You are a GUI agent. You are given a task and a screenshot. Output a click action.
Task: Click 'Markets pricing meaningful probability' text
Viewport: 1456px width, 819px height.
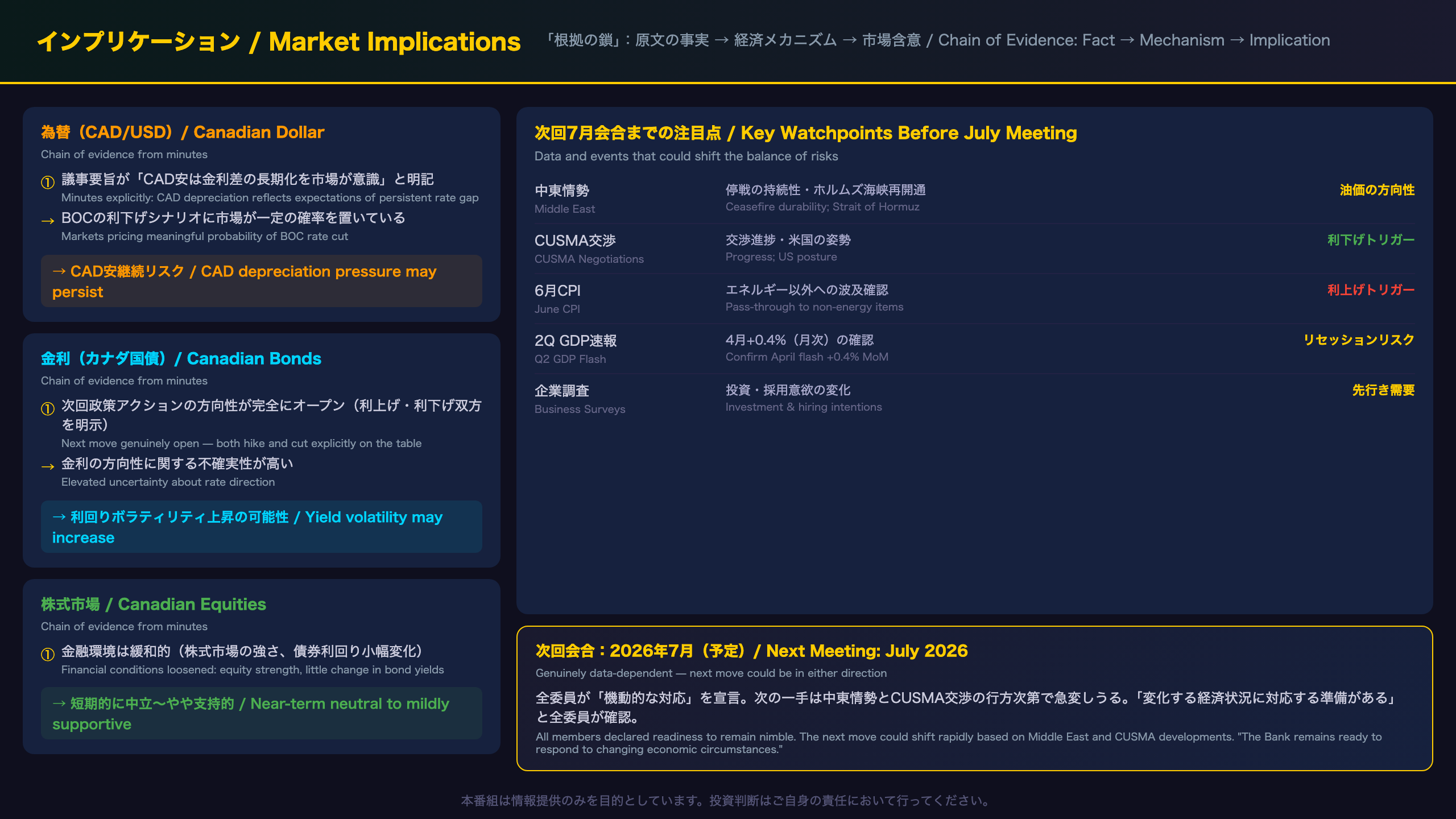205,236
